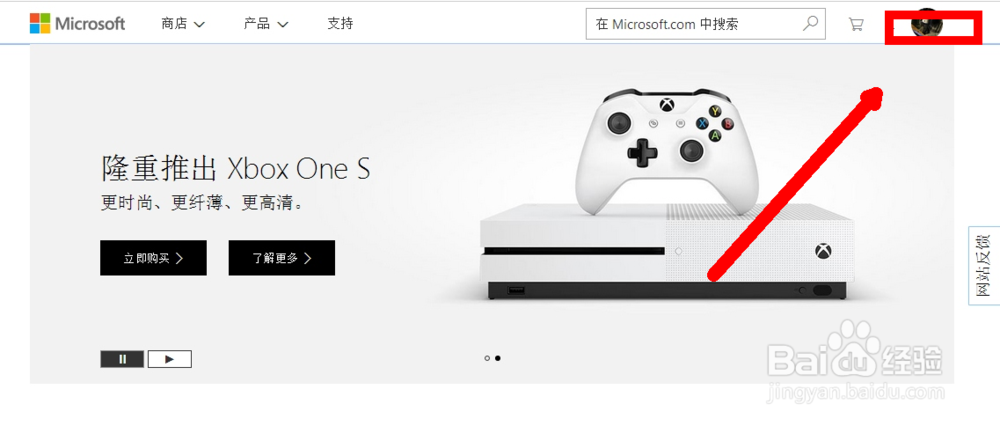Expand the 商店 dropdown menu
Screen dimensions: 1000x426
pyautogui.click(x=183, y=24)
